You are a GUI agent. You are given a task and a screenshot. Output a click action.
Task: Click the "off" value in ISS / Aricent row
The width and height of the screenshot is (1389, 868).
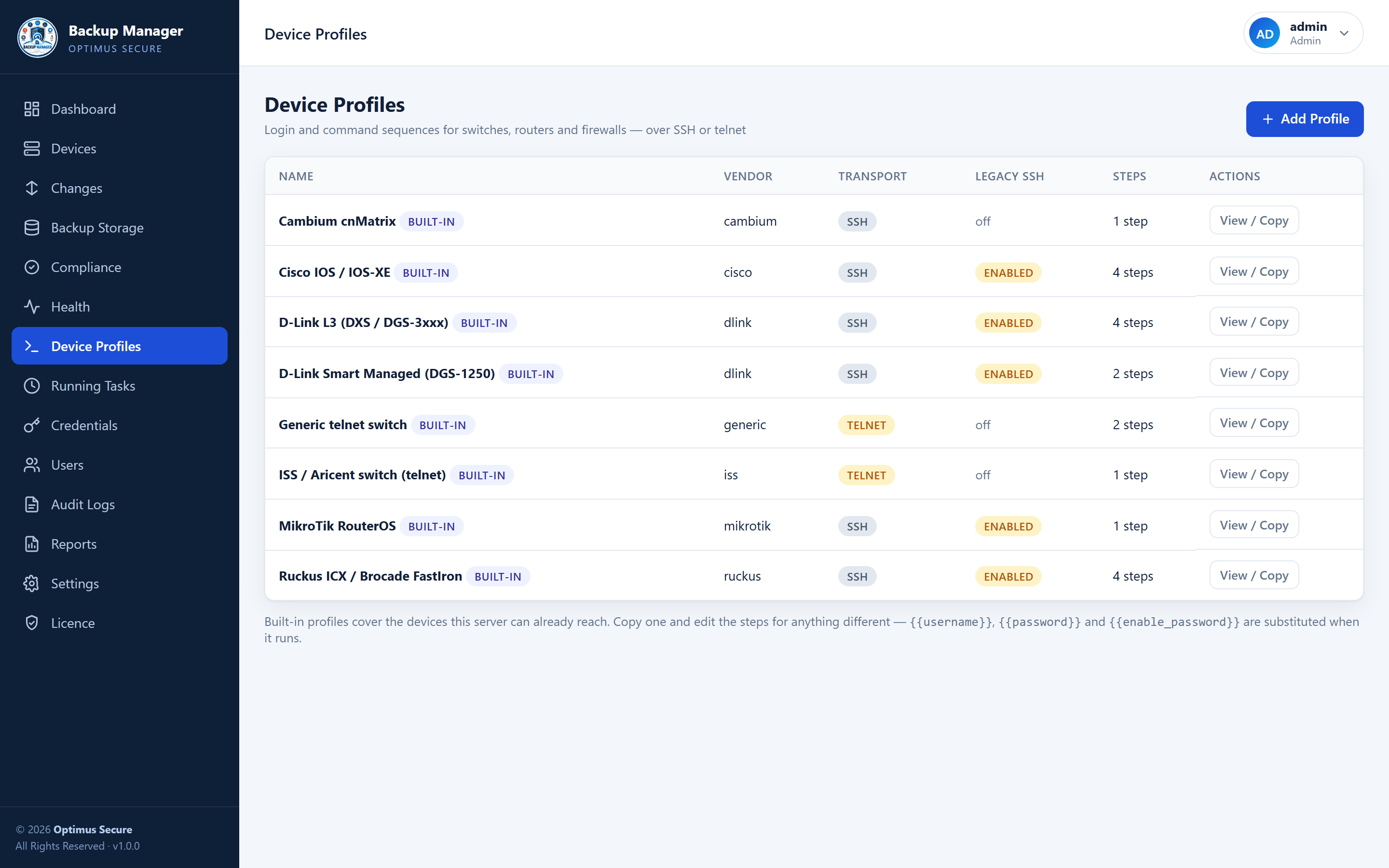click(x=982, y=475)
